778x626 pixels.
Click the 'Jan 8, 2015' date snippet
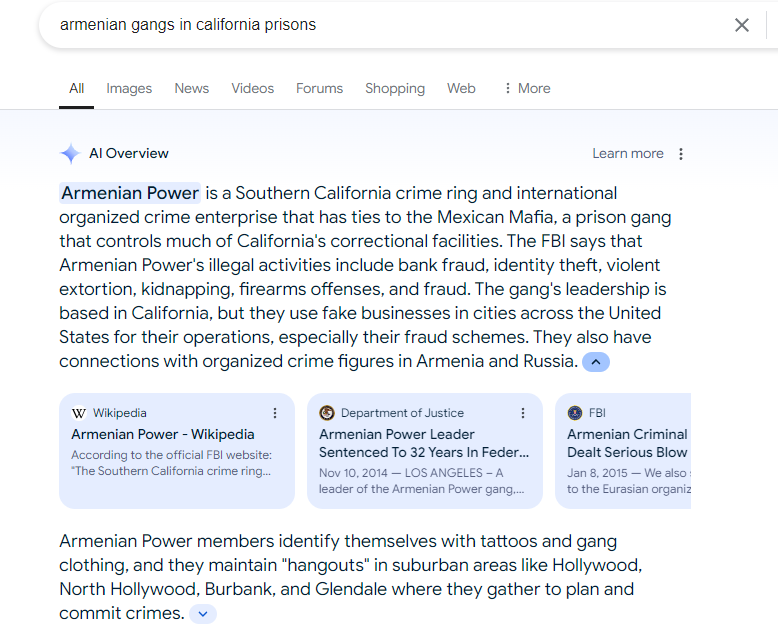point(597,473)
